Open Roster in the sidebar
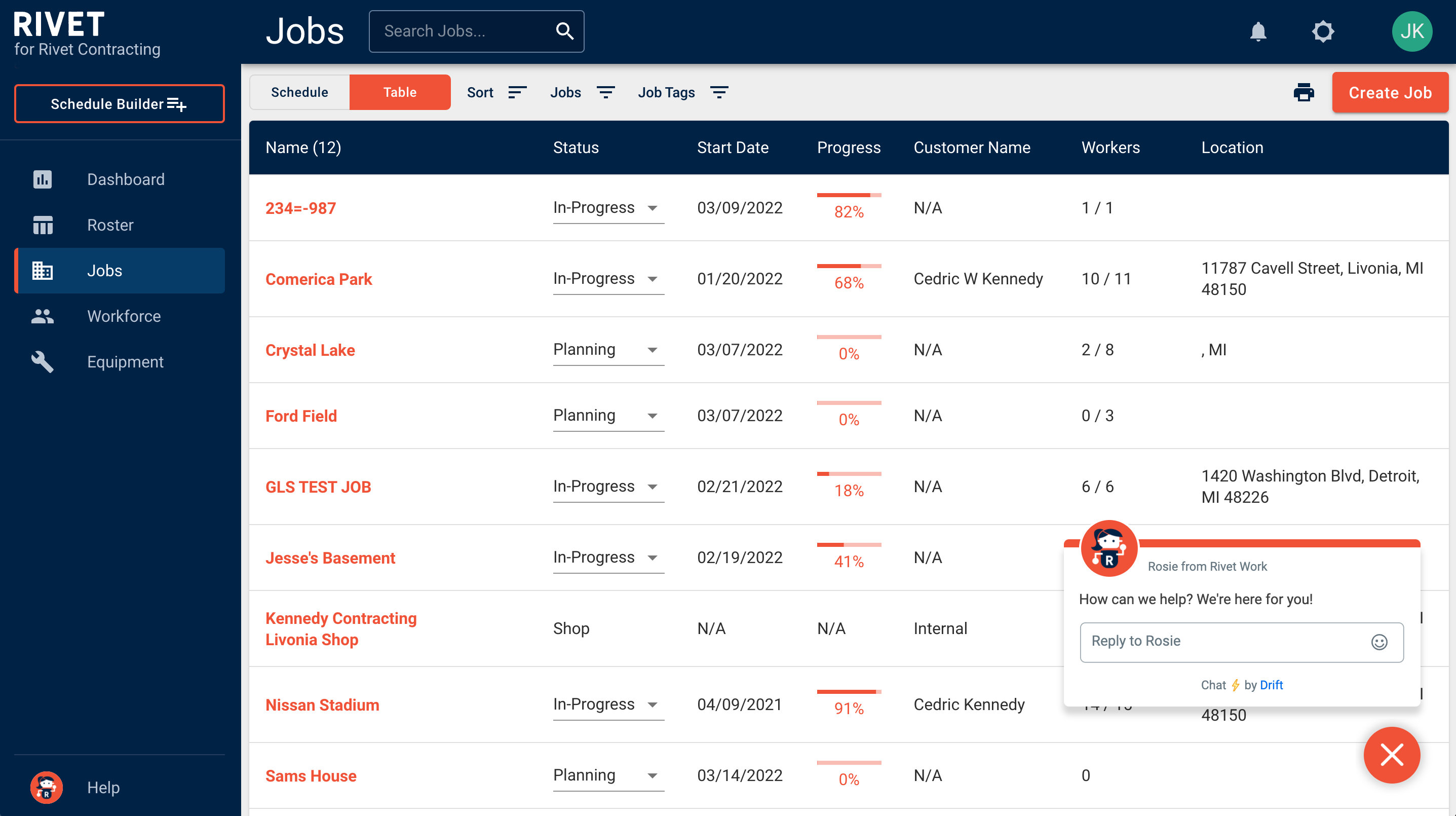Screen dimensions: 1456x816 click(119, 225)
